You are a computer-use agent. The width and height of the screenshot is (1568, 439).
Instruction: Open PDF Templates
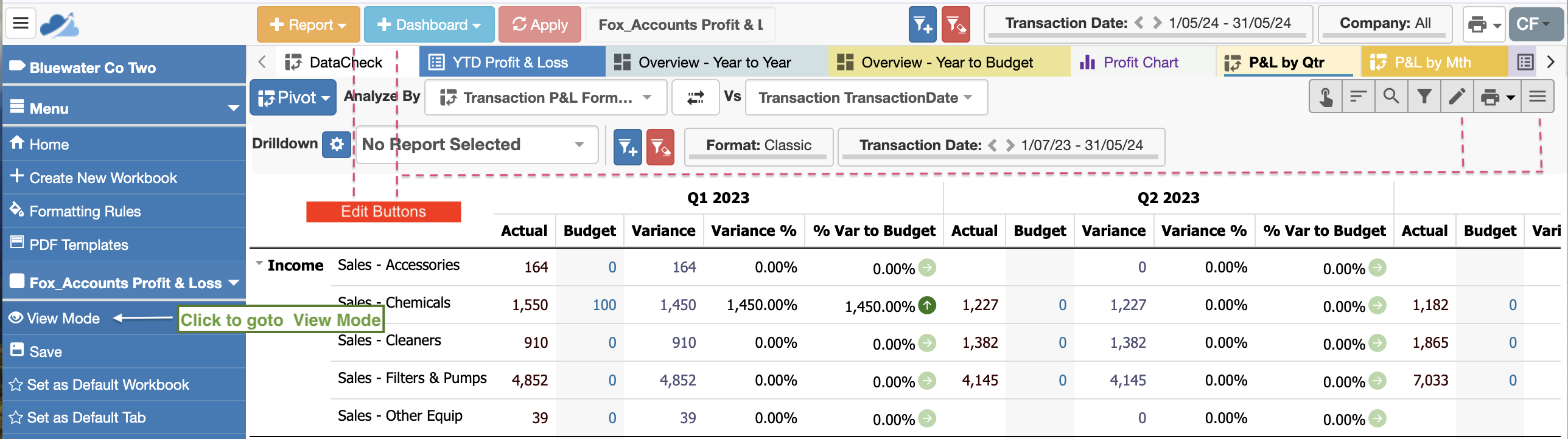click(x=124, y=244)
